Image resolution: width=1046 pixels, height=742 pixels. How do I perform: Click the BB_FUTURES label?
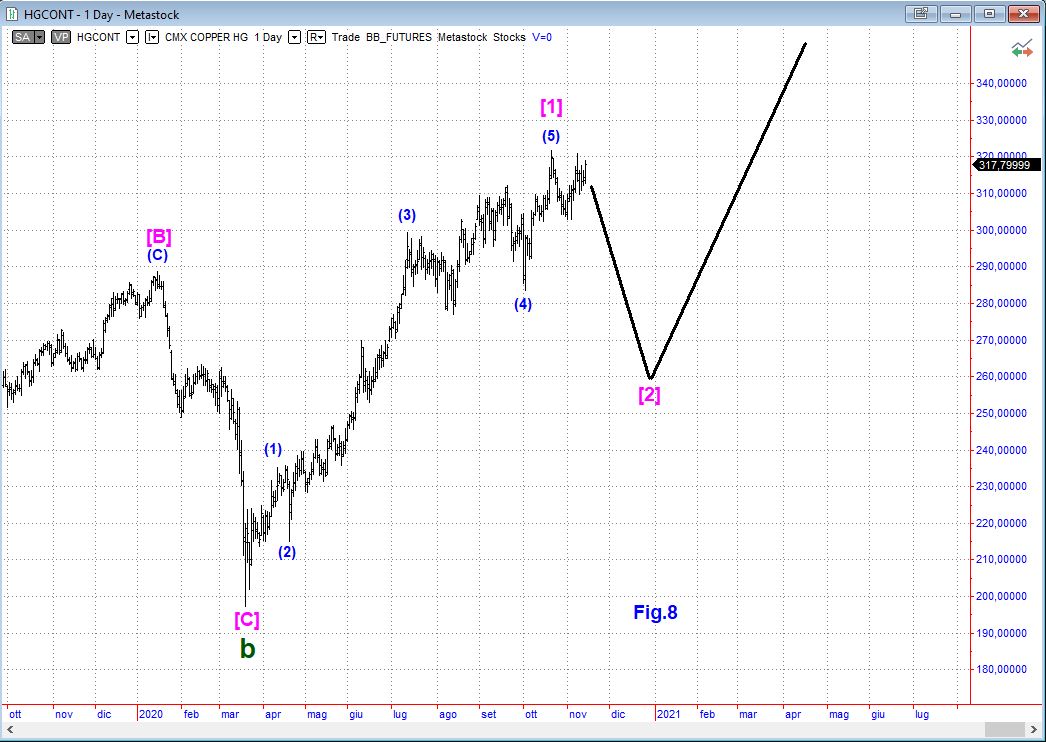pyautogui.click(x=399, y=37)
